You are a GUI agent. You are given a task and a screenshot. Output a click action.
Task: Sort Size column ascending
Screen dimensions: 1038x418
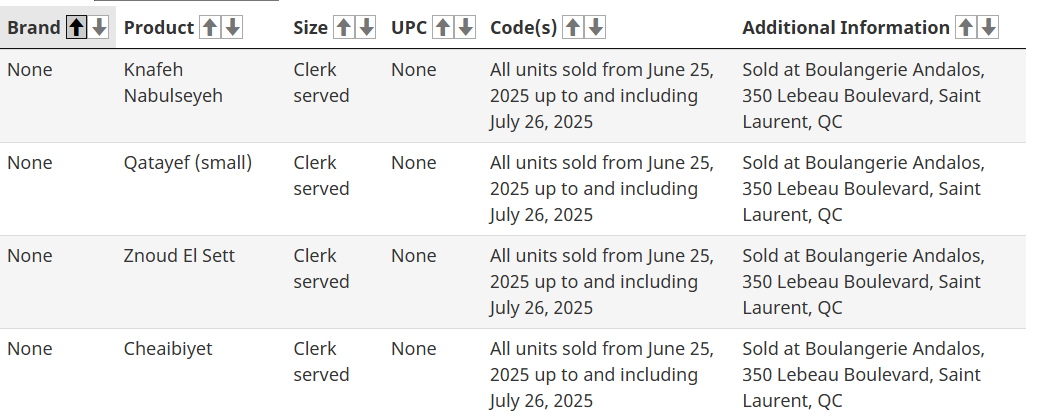click(x=343, y=28)
